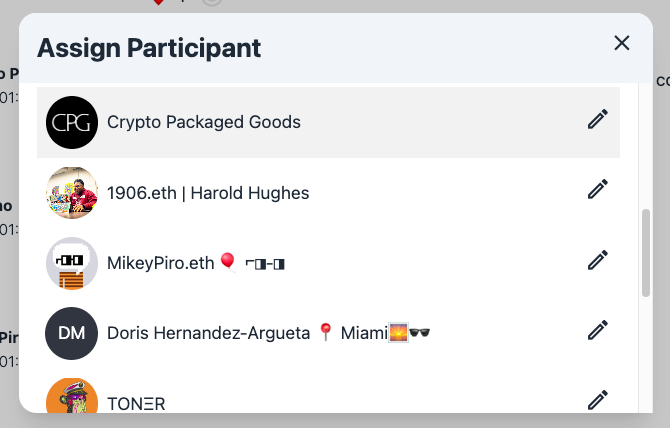Click the red balloon emoji beside MikeyPiro.eth
Screen dimensions: 670x428
click(x=228, y=262)
